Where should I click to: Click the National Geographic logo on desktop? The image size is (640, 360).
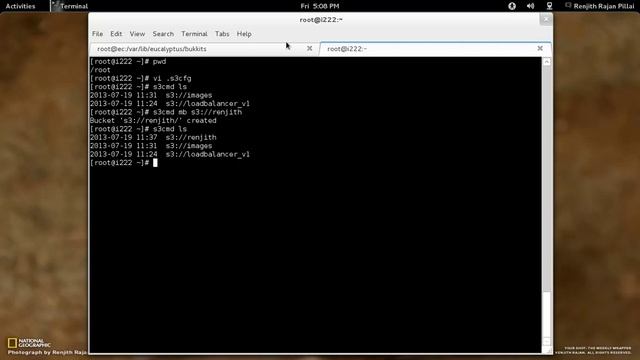(x=29, y=343)
